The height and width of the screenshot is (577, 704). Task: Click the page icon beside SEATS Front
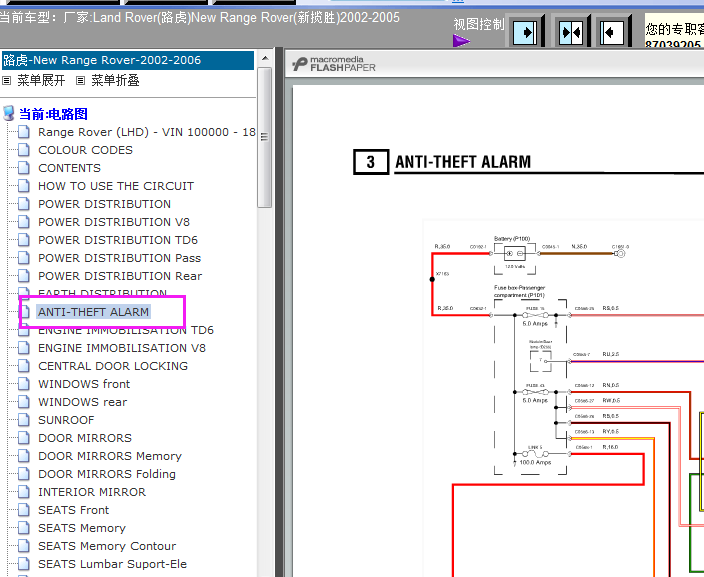pos(24,509)
